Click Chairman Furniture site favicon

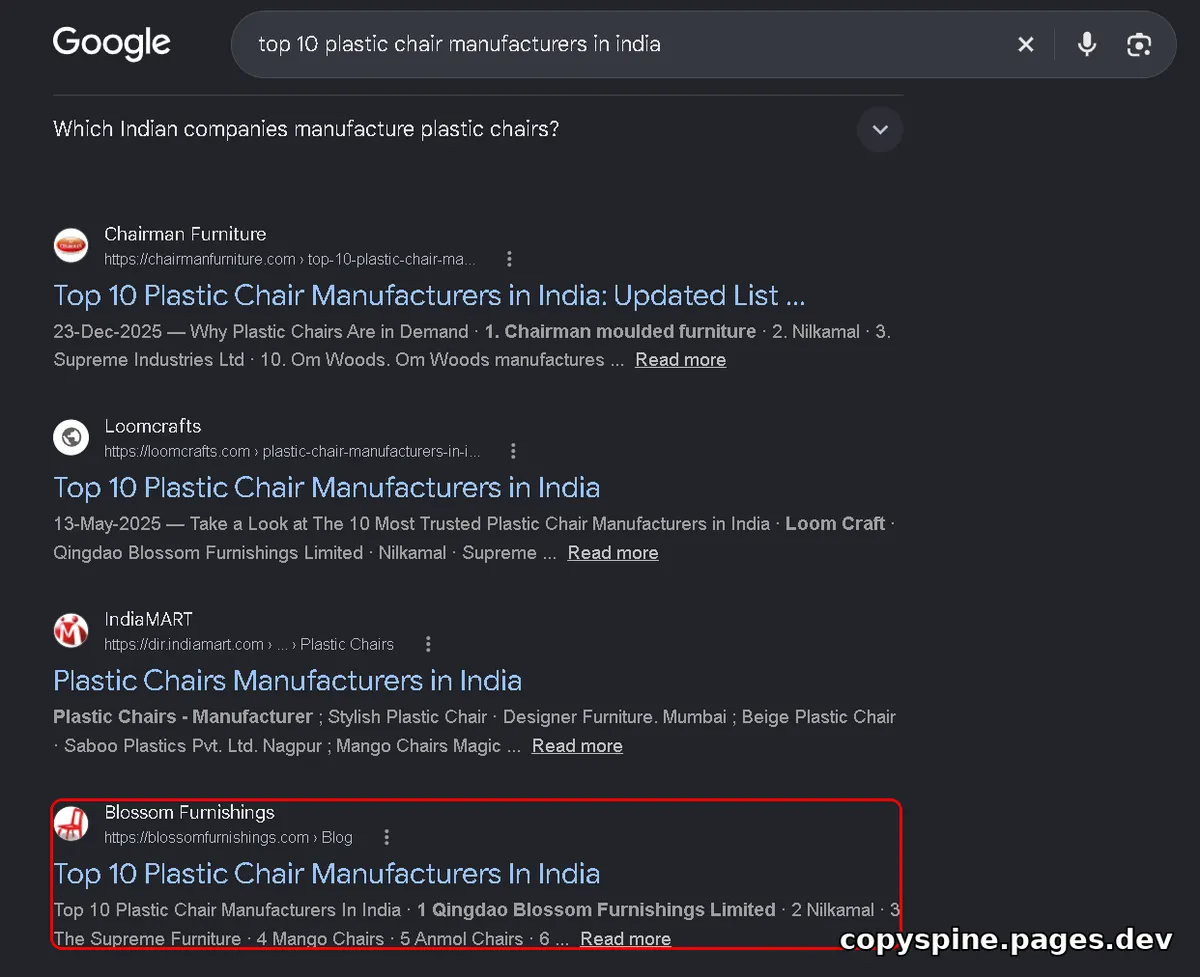71,245
